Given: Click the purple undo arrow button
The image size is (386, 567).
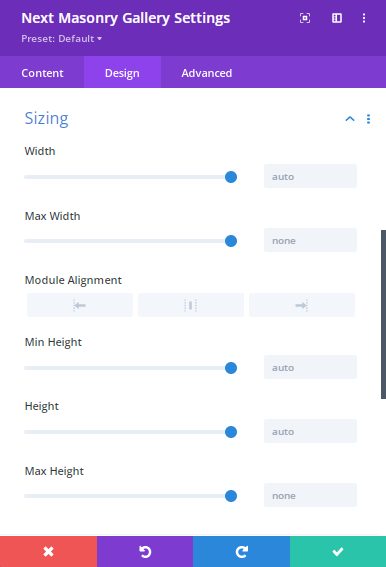Looking at the screenshot, I should point(145,551).
